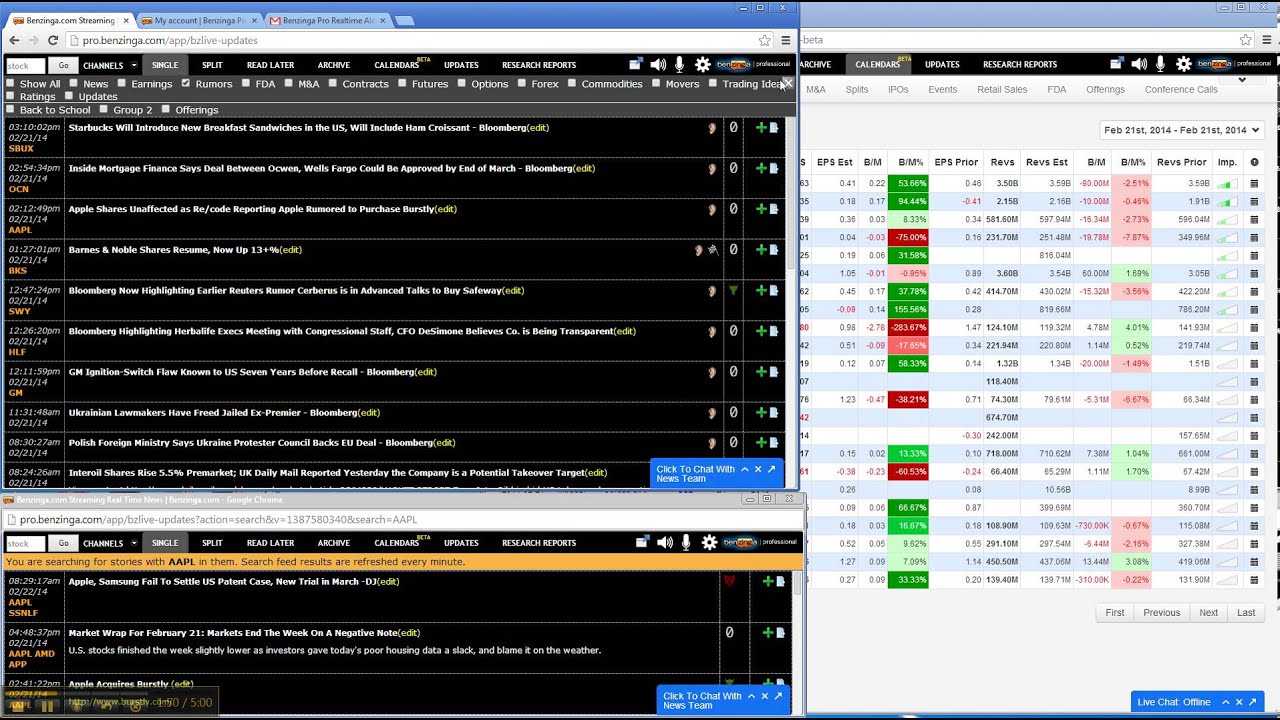Open the SBUX ticker link

(x=20, y=148)
